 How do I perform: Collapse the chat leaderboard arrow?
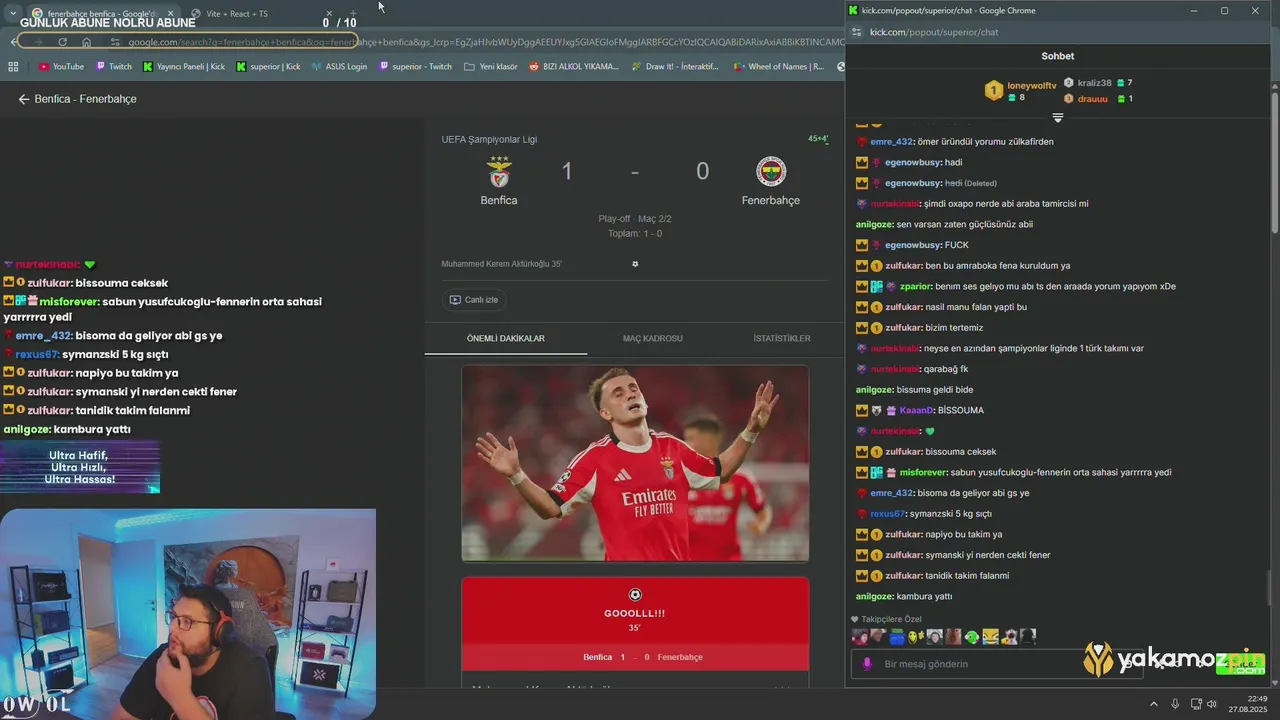click(1058, 117)
